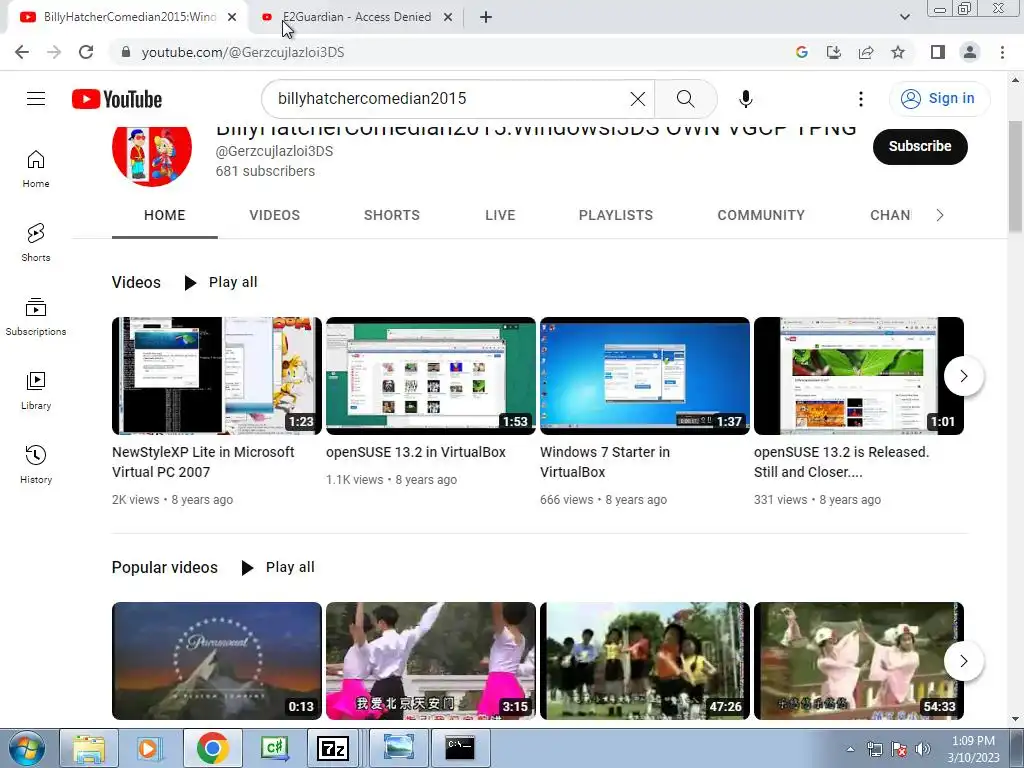Switch to E2Guardian Access Denied tab
The image size is (1024, 768).
(357, 18)
